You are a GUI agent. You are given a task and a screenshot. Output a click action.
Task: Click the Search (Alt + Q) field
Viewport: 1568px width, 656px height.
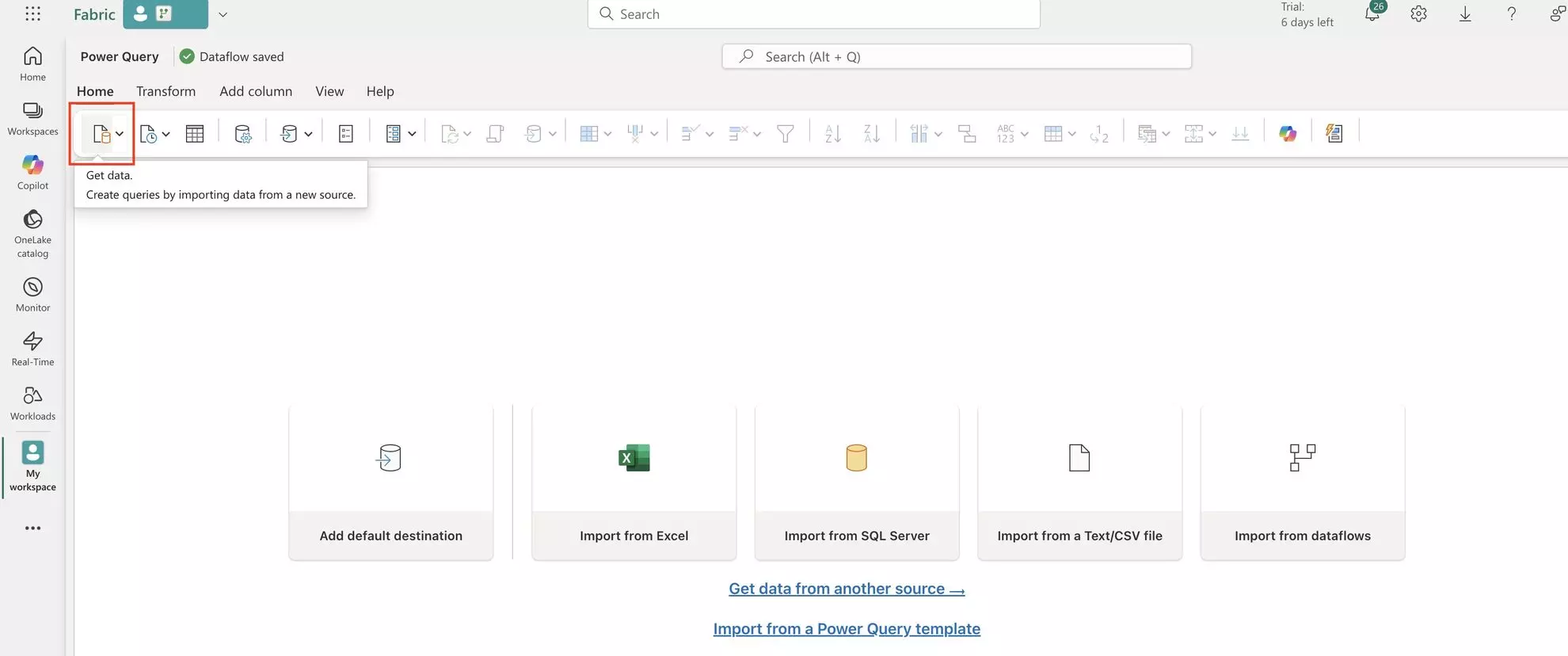[x=957, y=56]
